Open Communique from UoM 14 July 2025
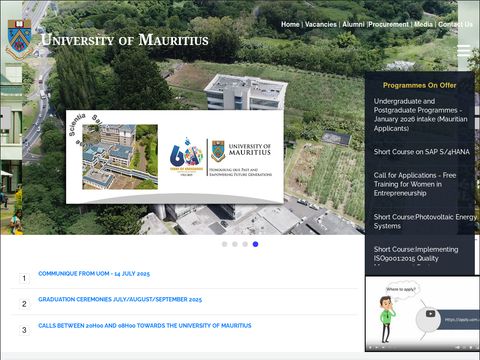 94,274
